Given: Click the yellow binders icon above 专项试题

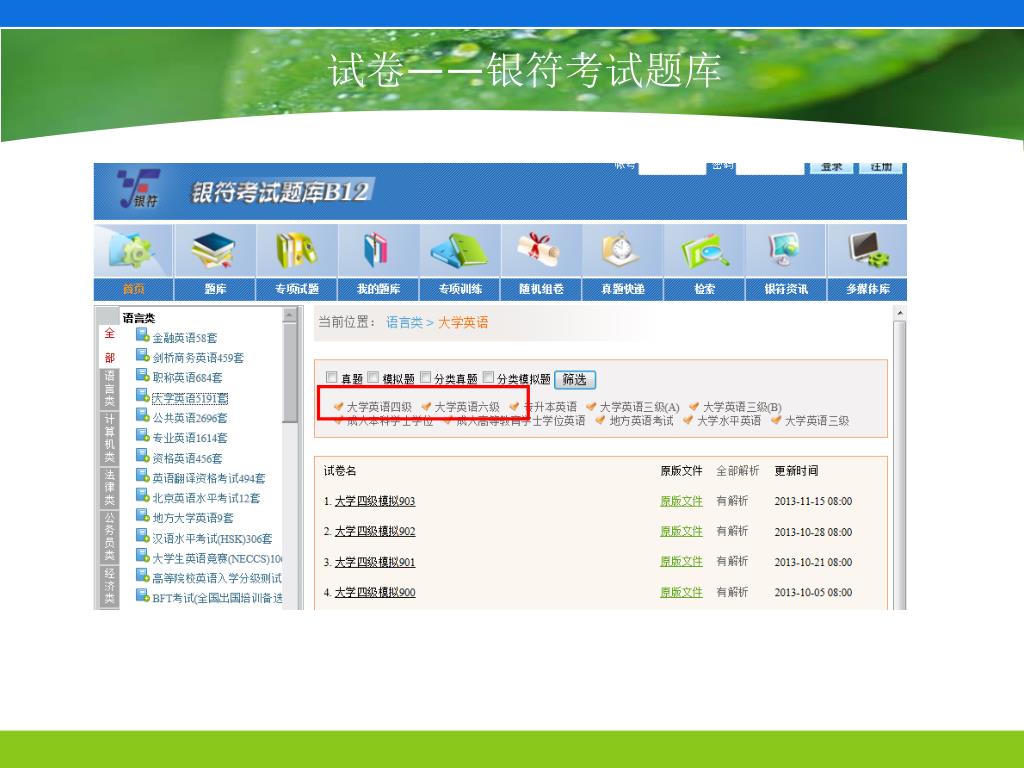Looking at the screenshot, I should (296, 251).
